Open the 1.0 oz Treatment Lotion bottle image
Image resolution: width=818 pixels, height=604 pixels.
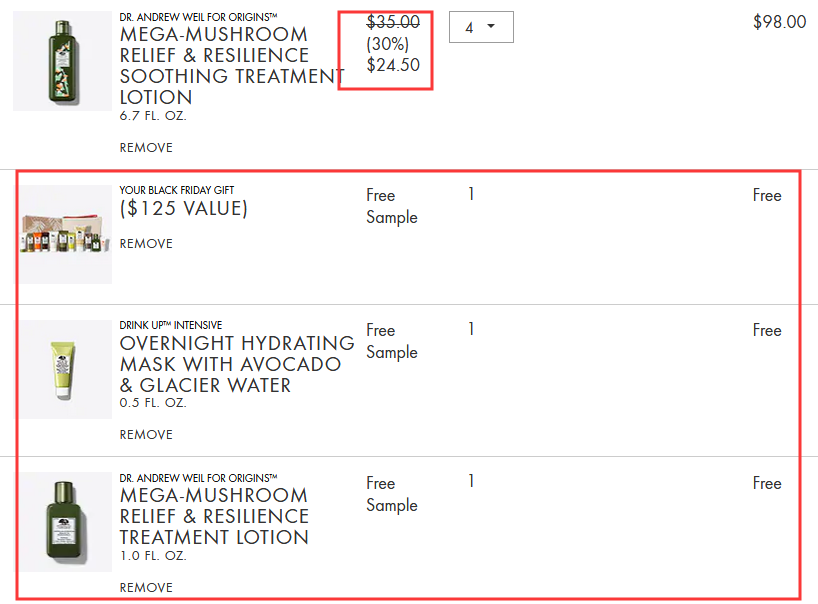pos(63,522)
